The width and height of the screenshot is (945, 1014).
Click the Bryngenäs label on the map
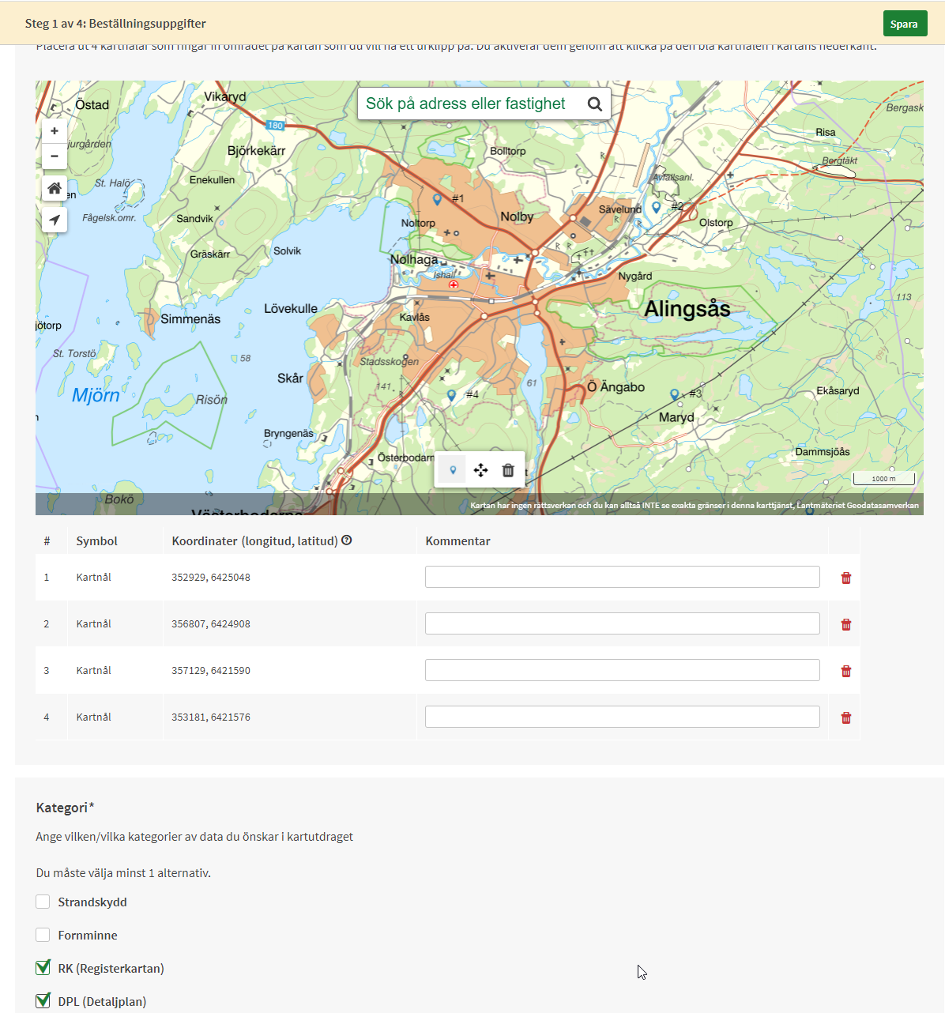click(x=288, y=433)
